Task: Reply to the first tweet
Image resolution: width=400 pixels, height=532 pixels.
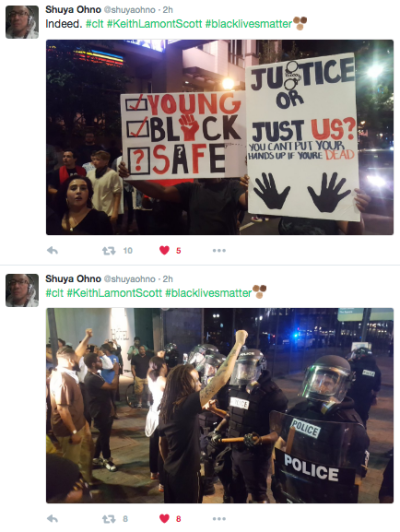Action: tap(52, 251)
